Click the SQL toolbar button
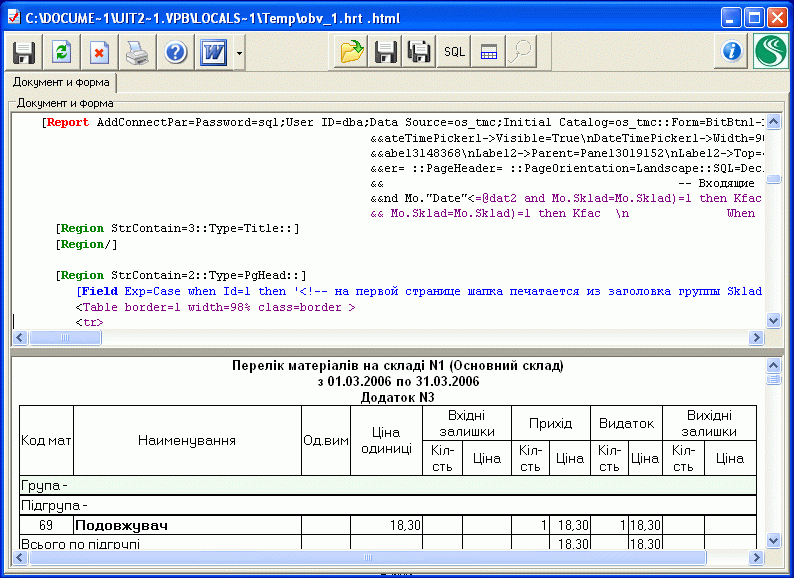794x578 pixels. (x=454, y=52)
